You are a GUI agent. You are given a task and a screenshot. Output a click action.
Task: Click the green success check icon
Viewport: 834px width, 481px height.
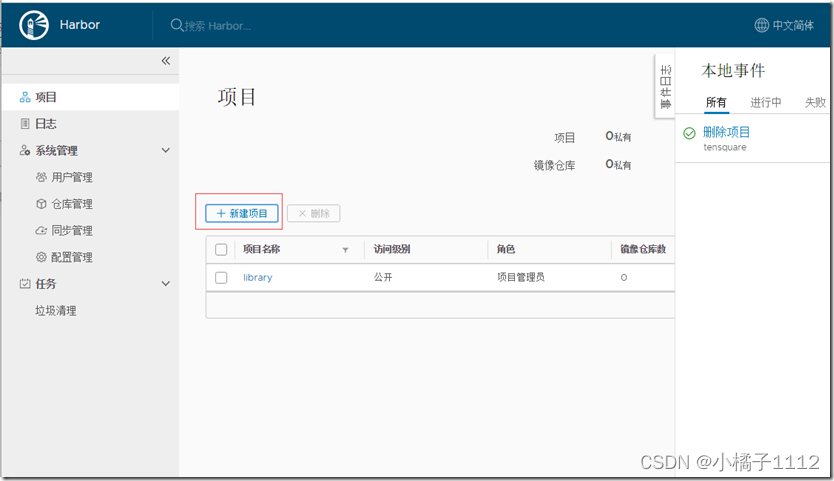[689, 133]
